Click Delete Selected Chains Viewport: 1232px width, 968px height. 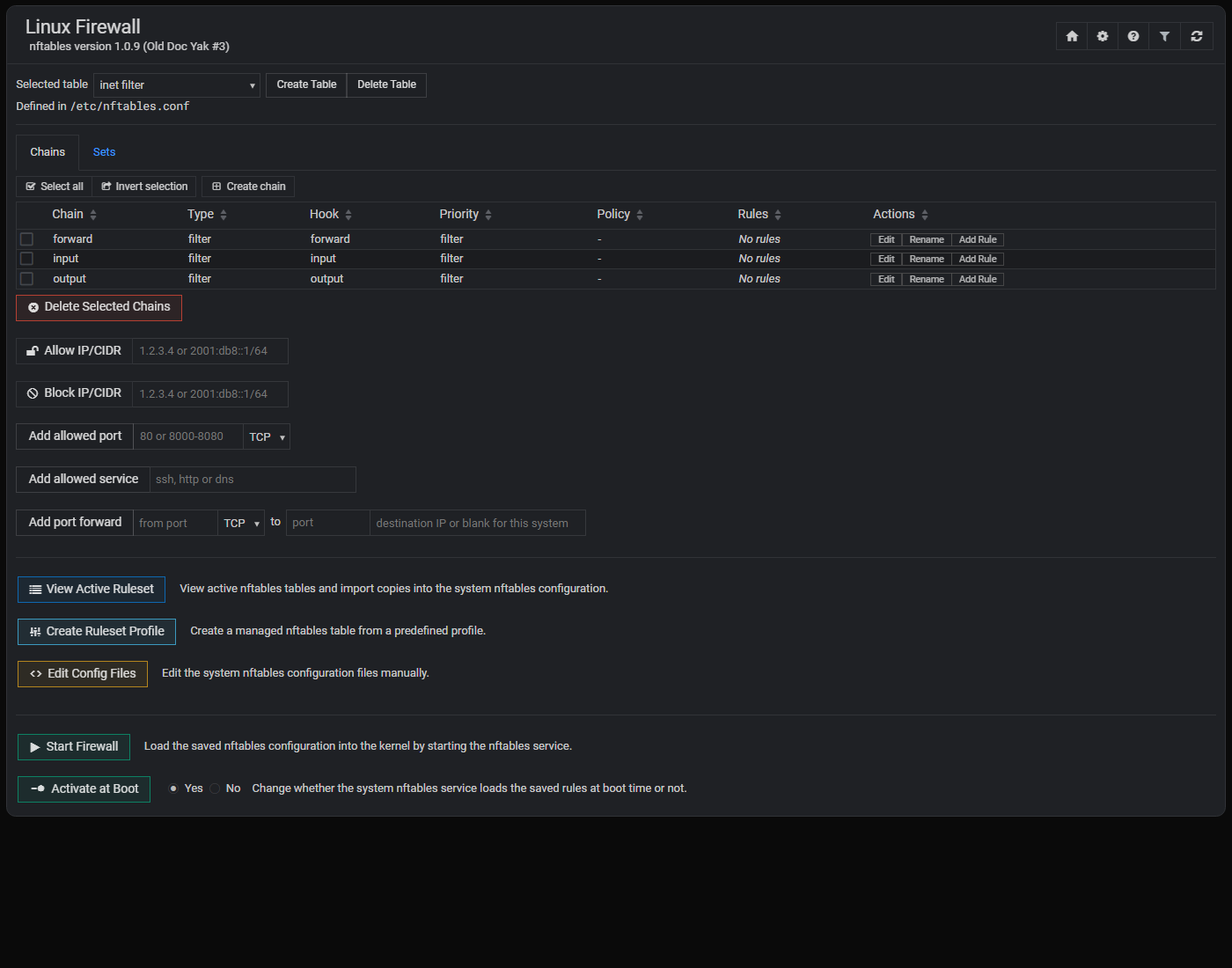tap(99, 307)
